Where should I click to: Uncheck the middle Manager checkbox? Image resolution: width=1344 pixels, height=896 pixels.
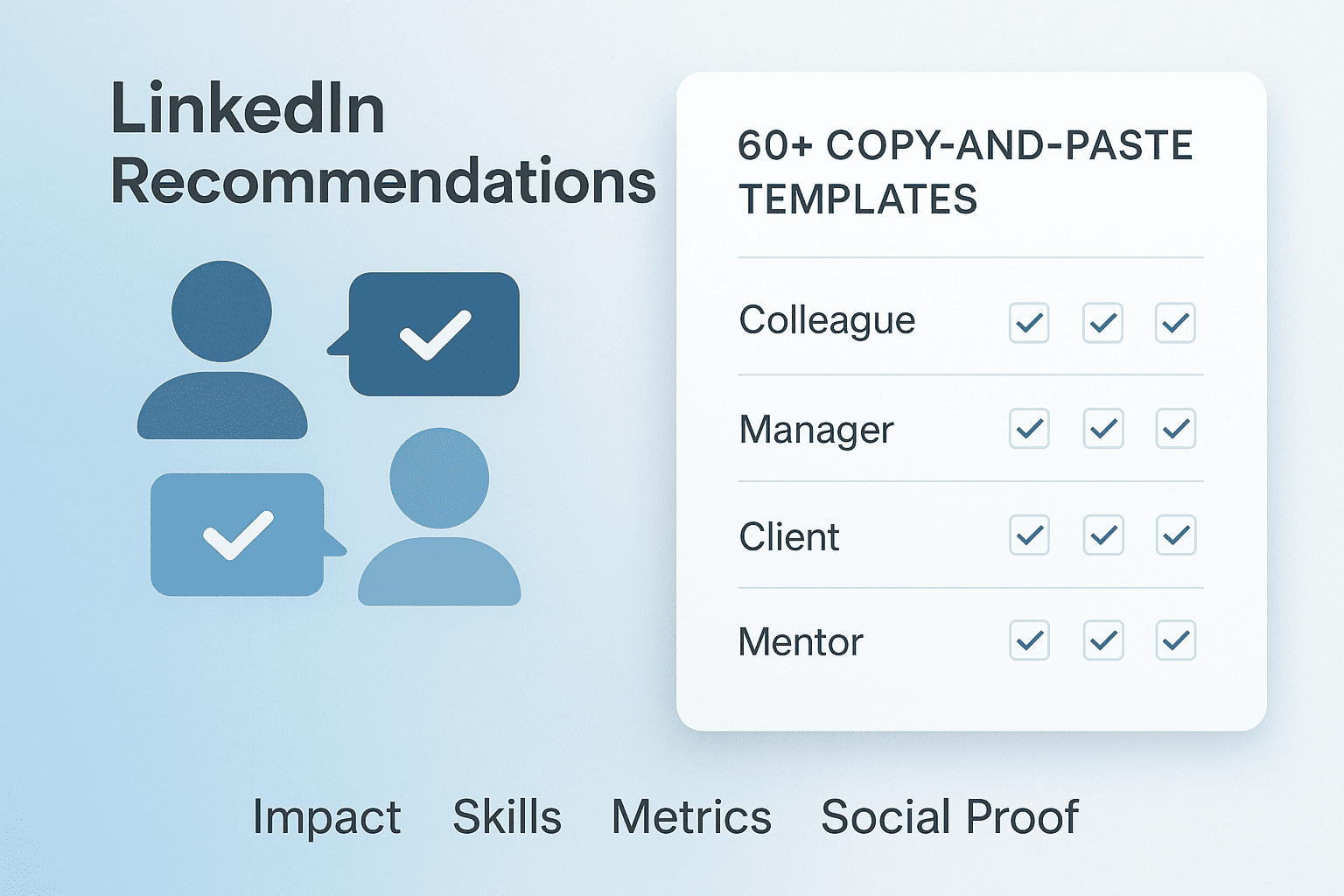(x=1102, y=429)
